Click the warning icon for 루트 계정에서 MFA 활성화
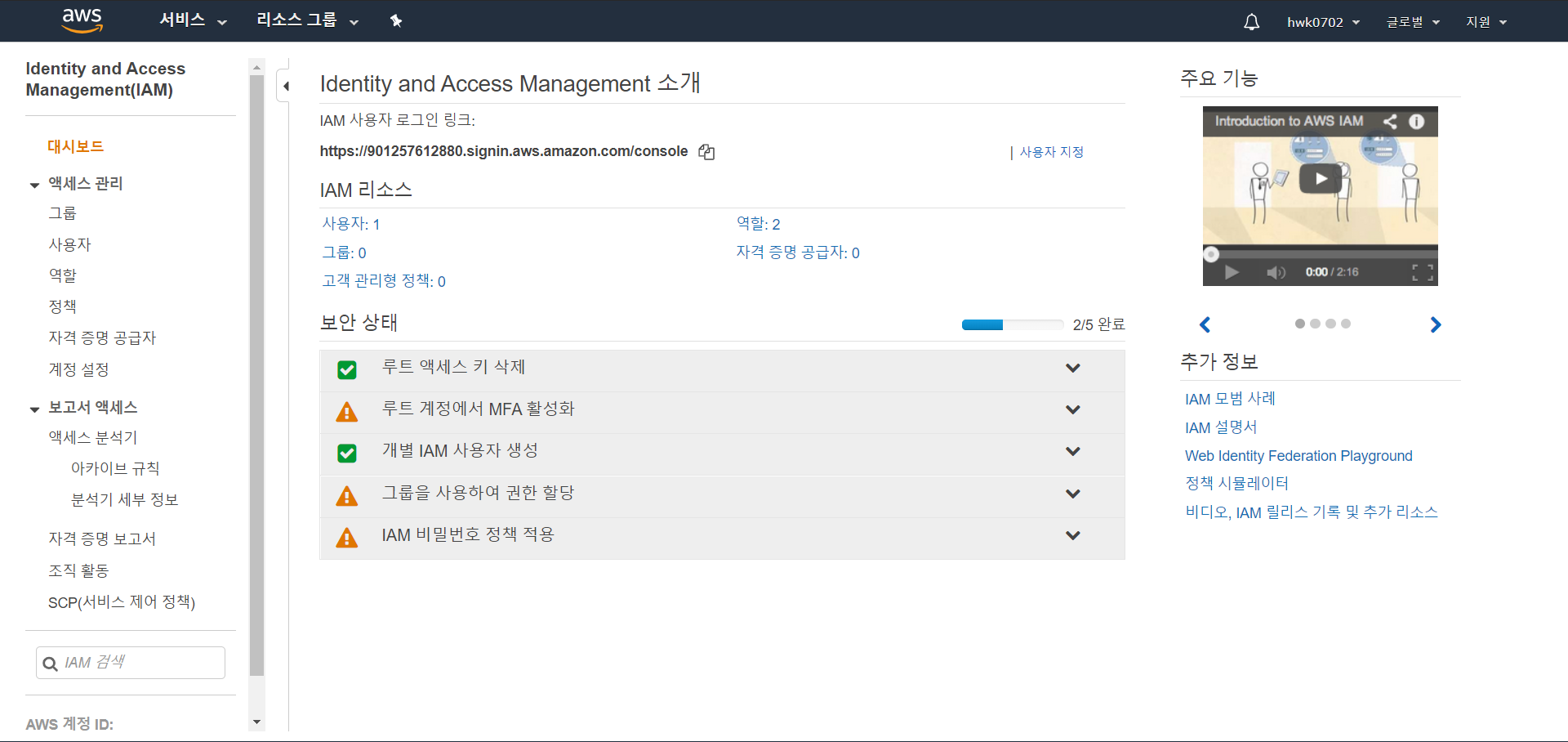 (x=347, y=411)
